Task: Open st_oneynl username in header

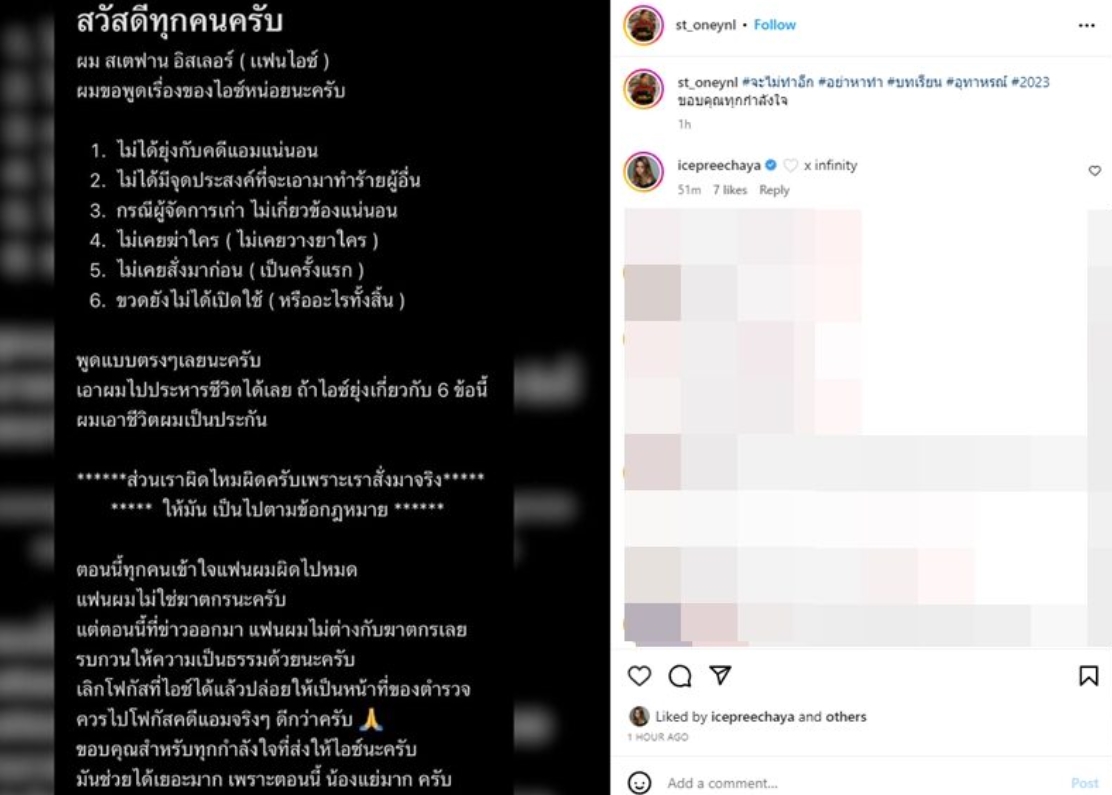Action: tap(706, 25)
